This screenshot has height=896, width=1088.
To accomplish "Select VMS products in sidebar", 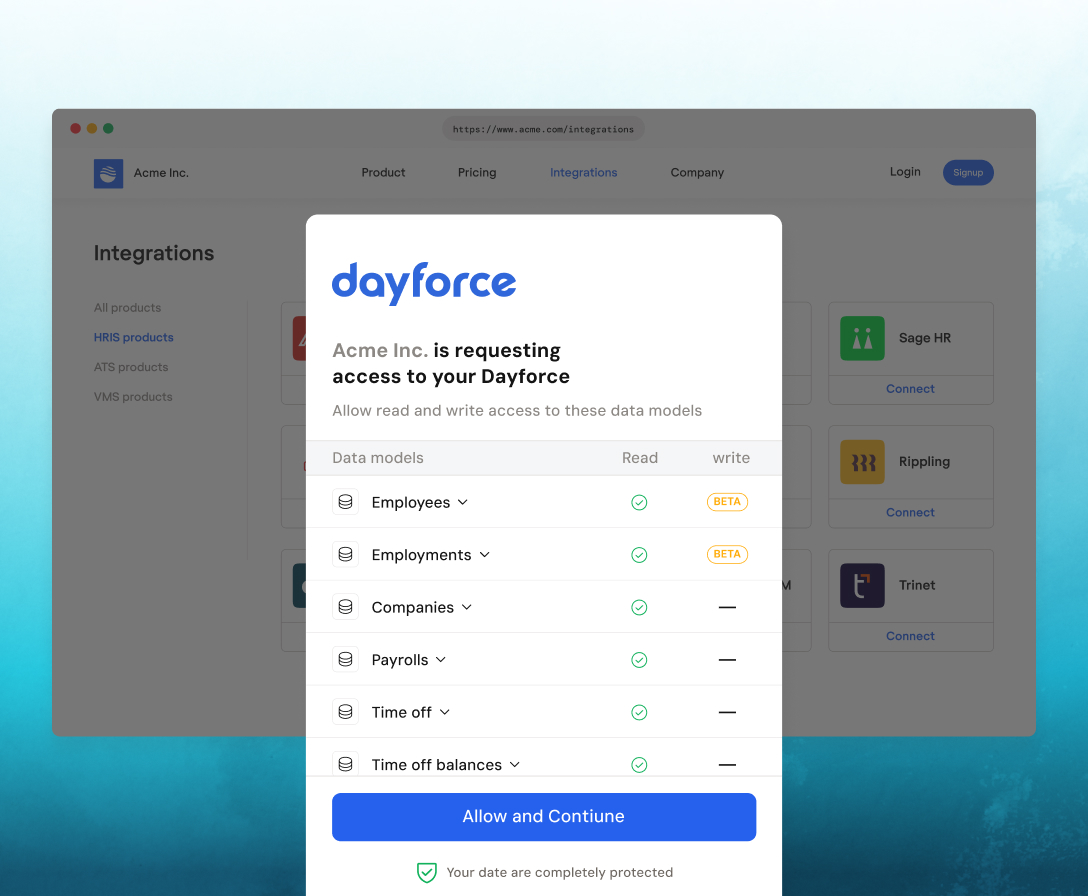I will (133, 397).
